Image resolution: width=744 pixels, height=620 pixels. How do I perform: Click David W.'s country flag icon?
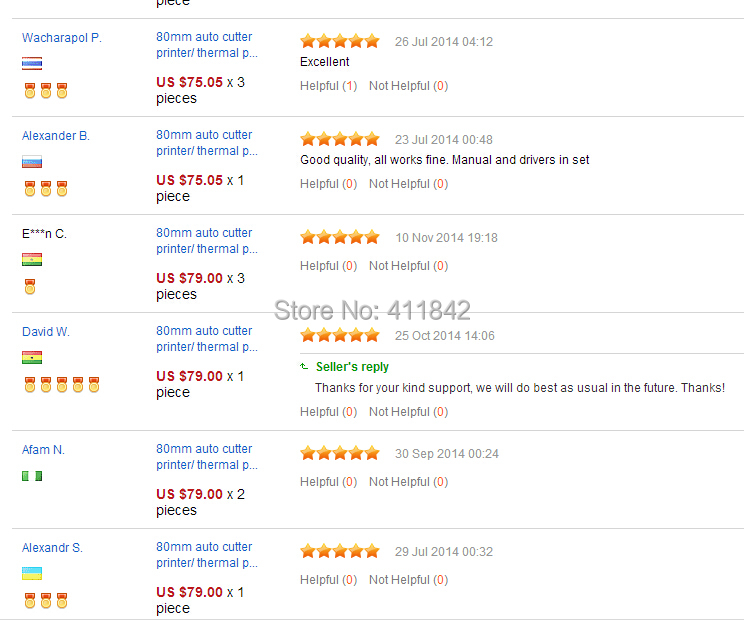pyautogui.click(x=32, y=357)
